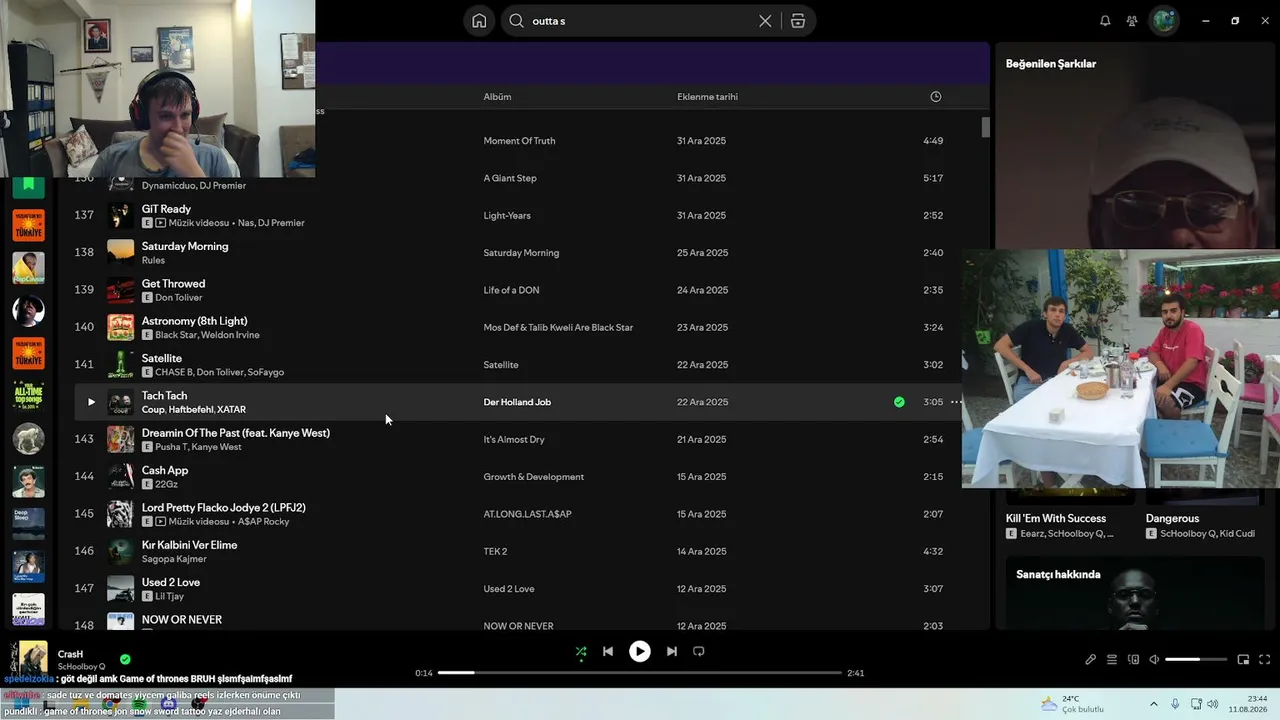
Task: Go to Spotify Home via house icon
Action: (x=479, y=21)
